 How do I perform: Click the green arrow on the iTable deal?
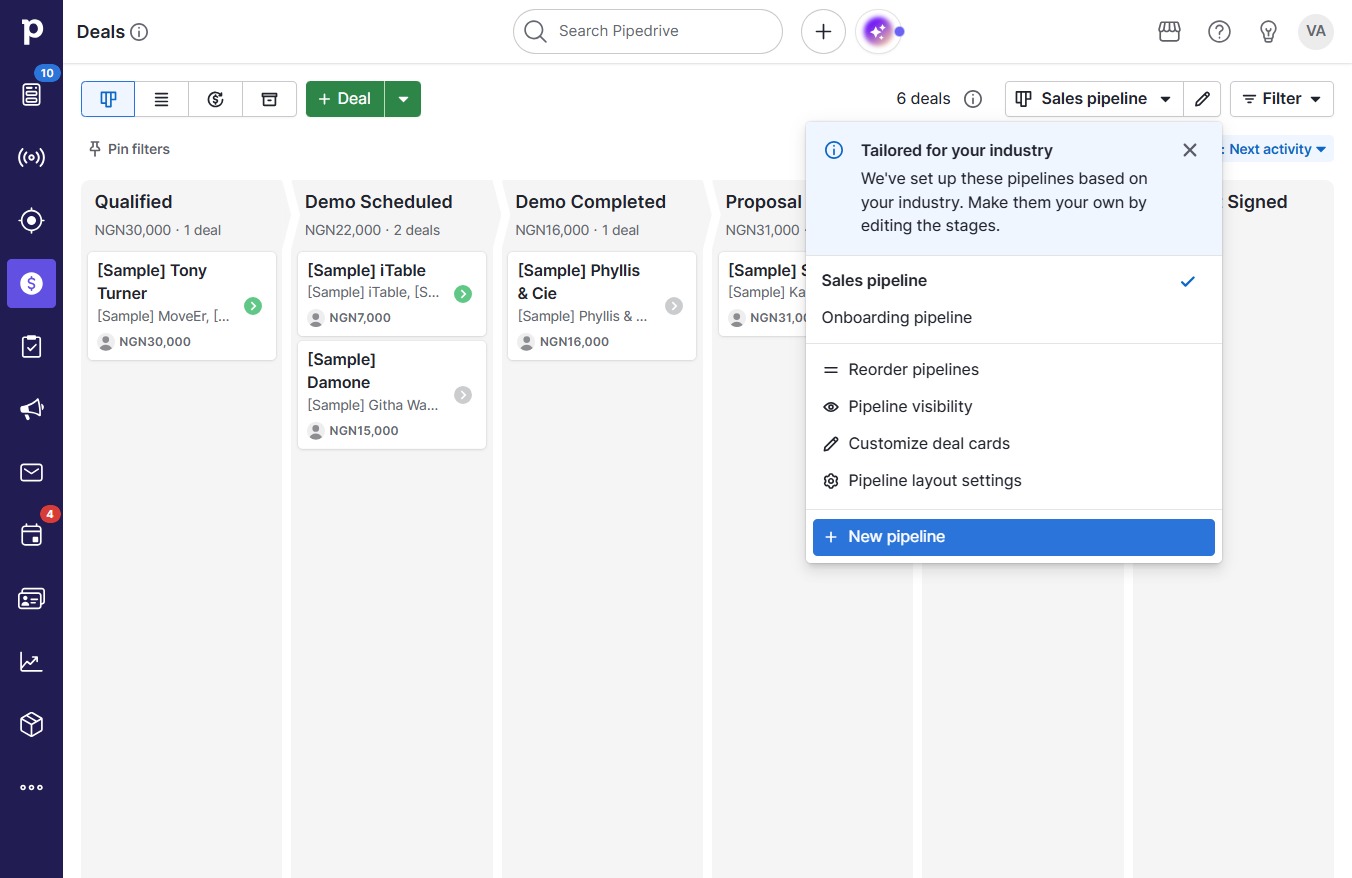pos(463,294)
